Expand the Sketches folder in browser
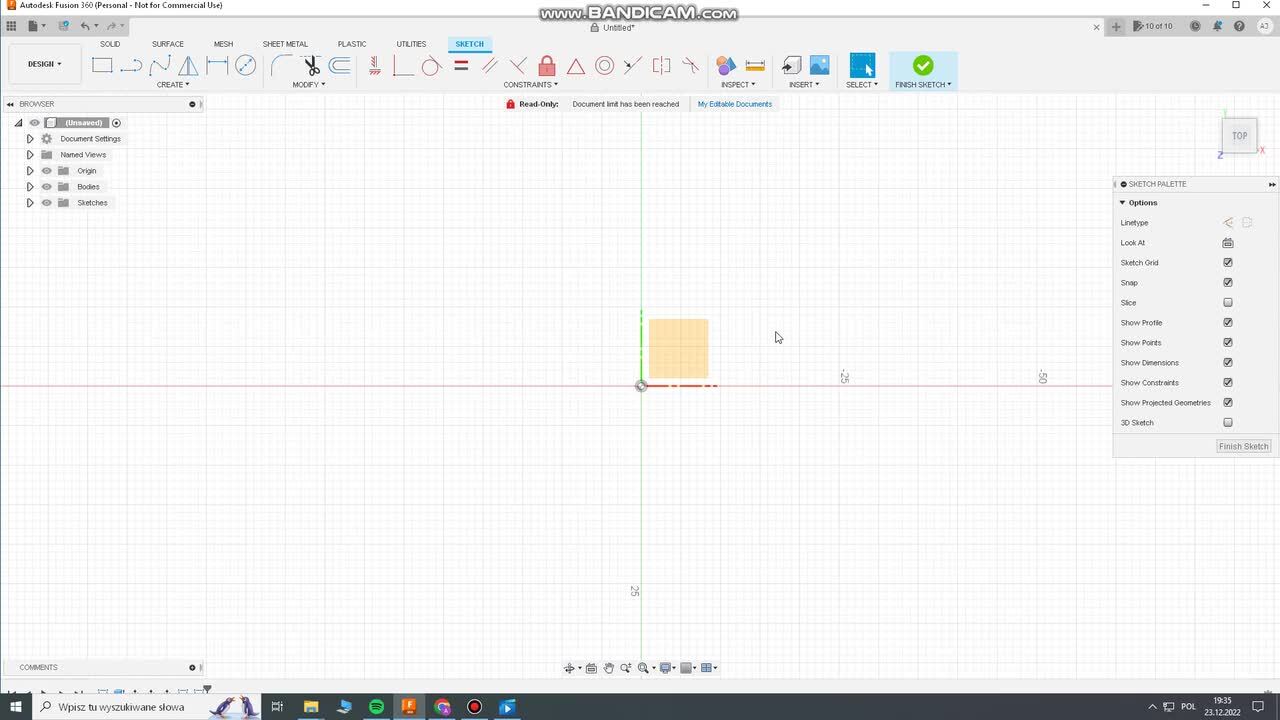 [x=30, y=203]
